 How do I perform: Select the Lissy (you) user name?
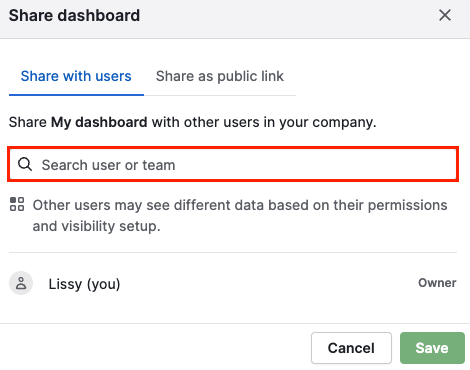pyautogui.click(x=84, y=284)
